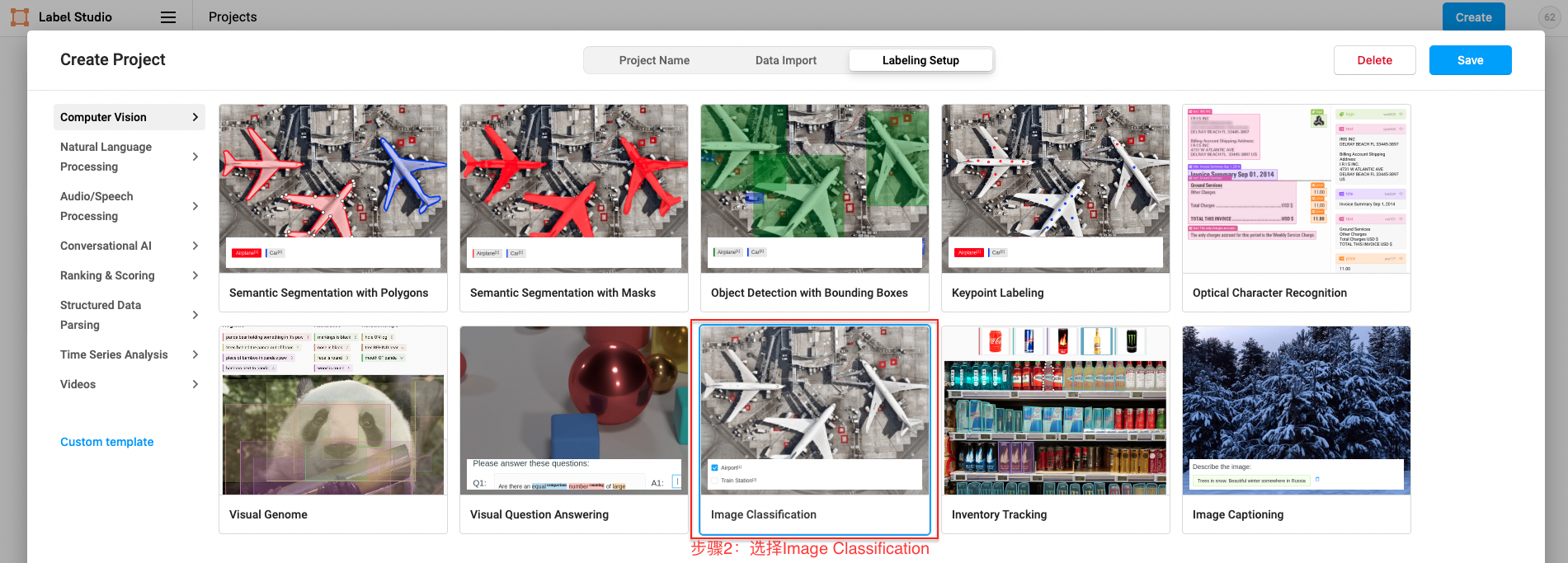
Task: Switch to the Data Import tab
Action: tap(785, 60)
